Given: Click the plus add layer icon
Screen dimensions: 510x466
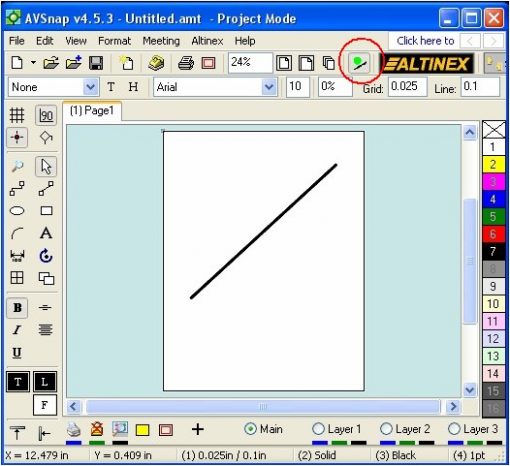Looking at the screenshot, I should 198,429.
